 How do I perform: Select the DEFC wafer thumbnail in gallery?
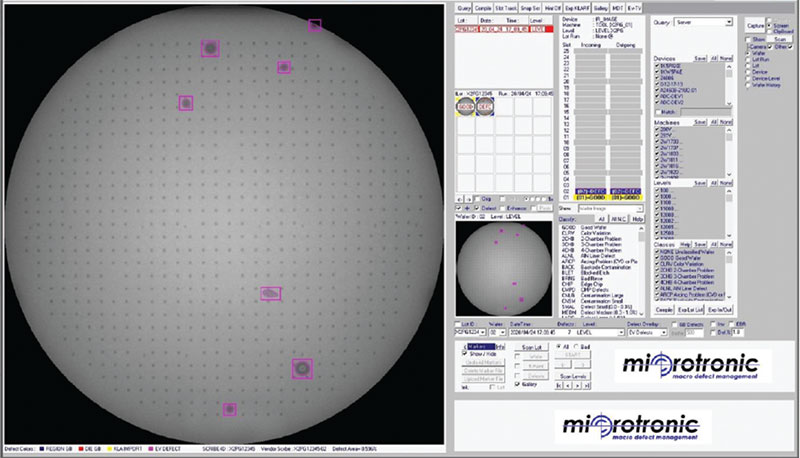click(x=485, y=107)
